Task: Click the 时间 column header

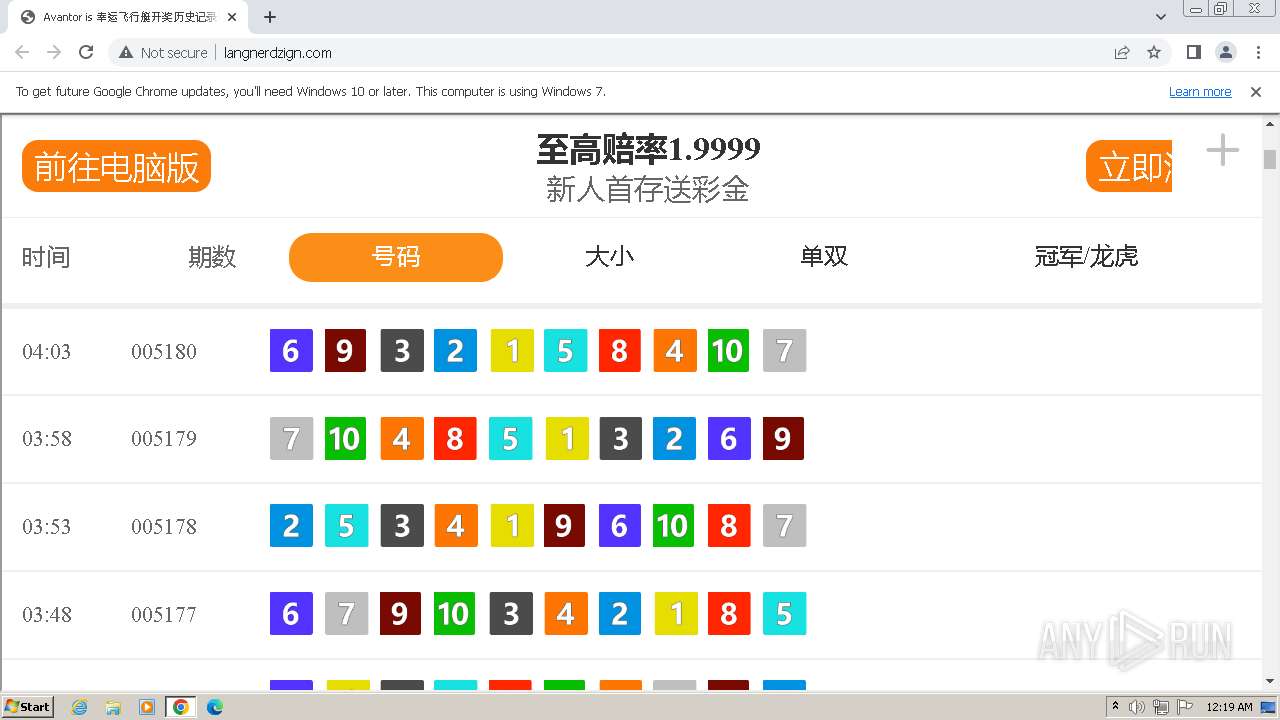Action: point(46,257)
